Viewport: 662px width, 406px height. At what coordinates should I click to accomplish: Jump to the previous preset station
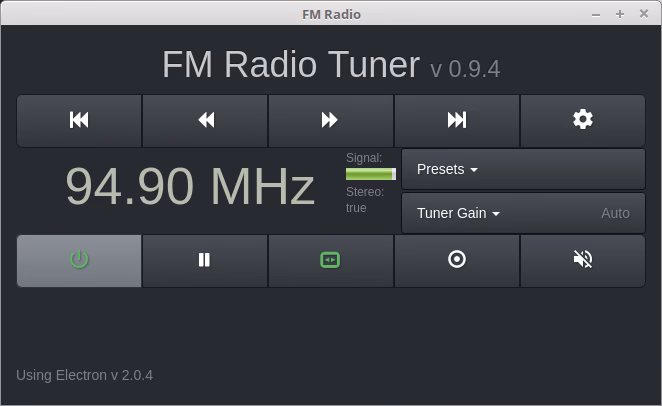pos(79,121)
